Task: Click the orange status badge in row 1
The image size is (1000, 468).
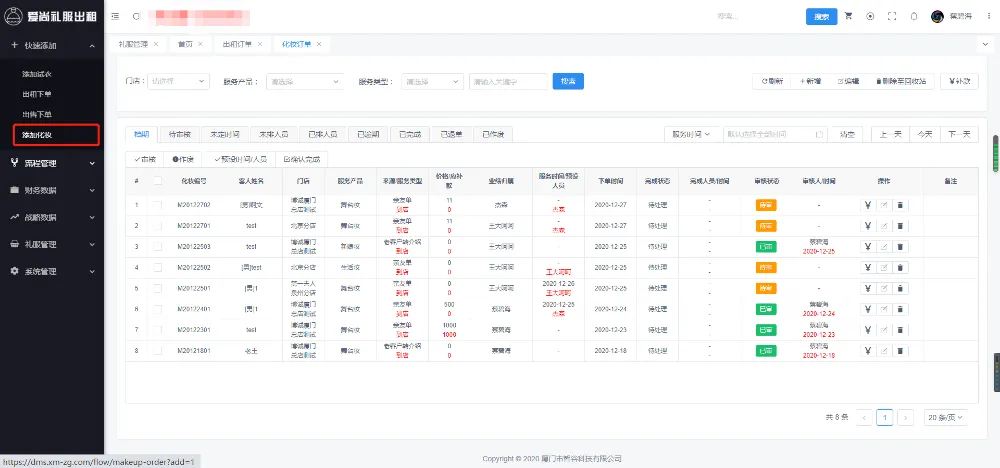Action: pyautogui.click(x=765, y=204)
